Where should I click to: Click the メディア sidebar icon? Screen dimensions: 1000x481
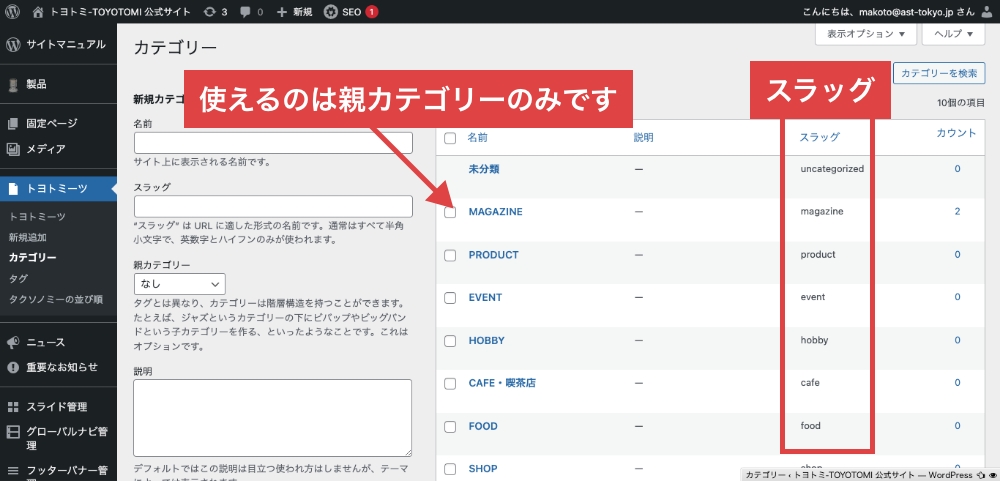tap(13, 149)
